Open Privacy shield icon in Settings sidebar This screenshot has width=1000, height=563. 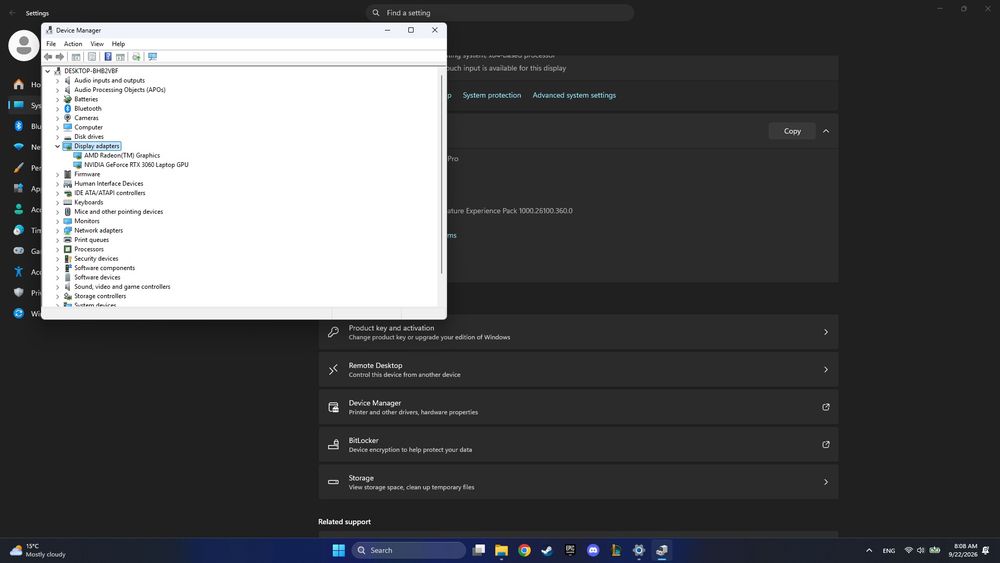18,293
